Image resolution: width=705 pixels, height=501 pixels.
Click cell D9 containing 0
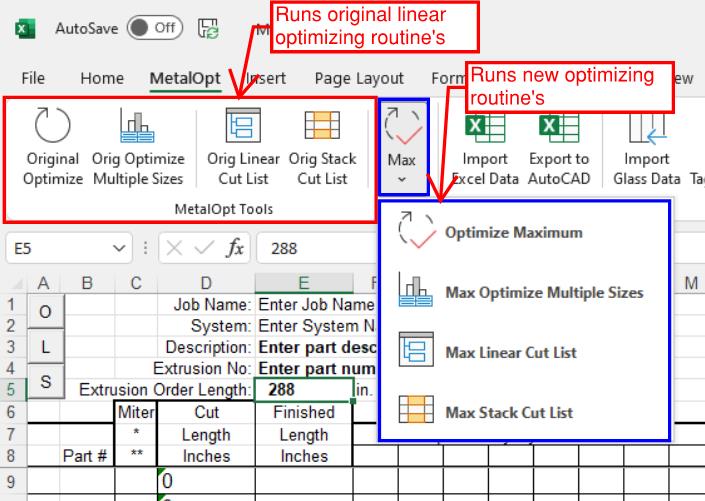206,481
